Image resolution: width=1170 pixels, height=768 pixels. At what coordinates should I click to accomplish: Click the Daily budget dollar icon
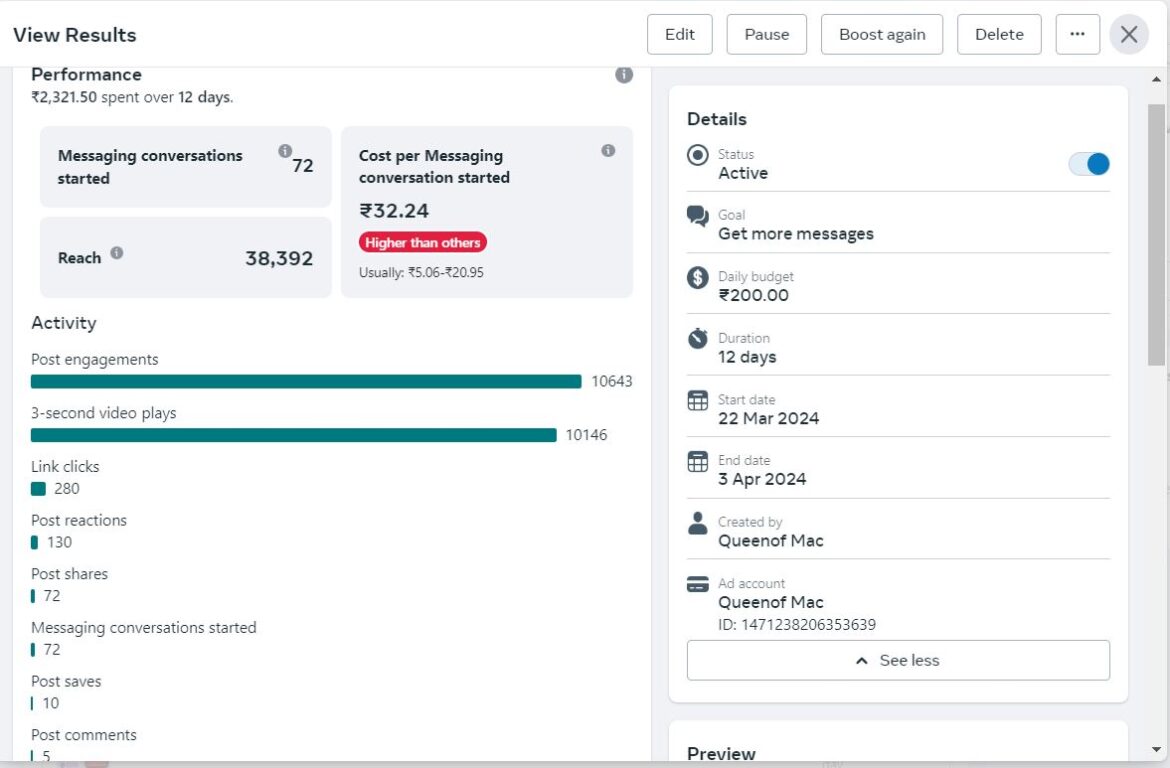(x=698, y=278)
